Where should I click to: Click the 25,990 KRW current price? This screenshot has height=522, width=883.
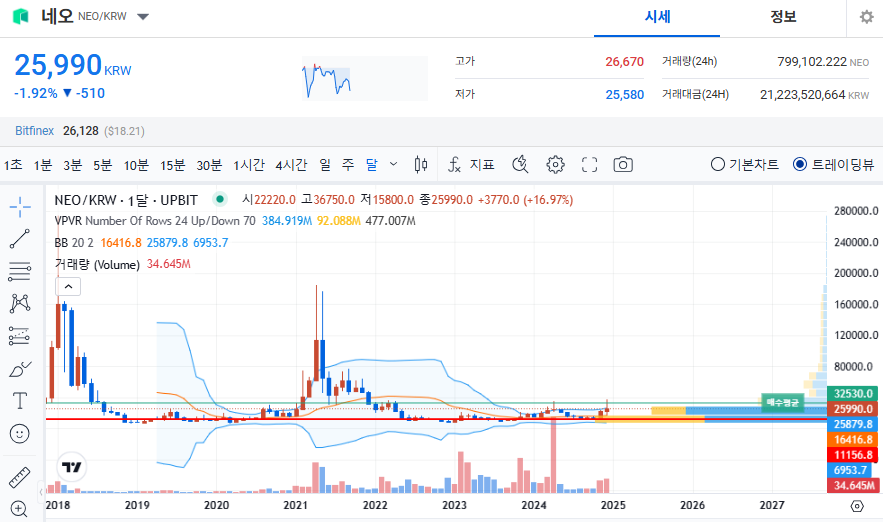[x=72, y=65]
